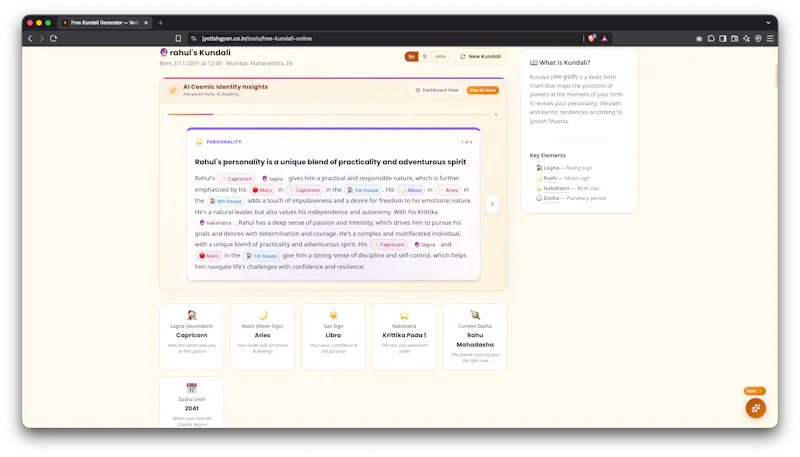Click the rahul's Kundali title
Image resolution: width=800 pixels, height=457 pixels.
pos(195,53)
